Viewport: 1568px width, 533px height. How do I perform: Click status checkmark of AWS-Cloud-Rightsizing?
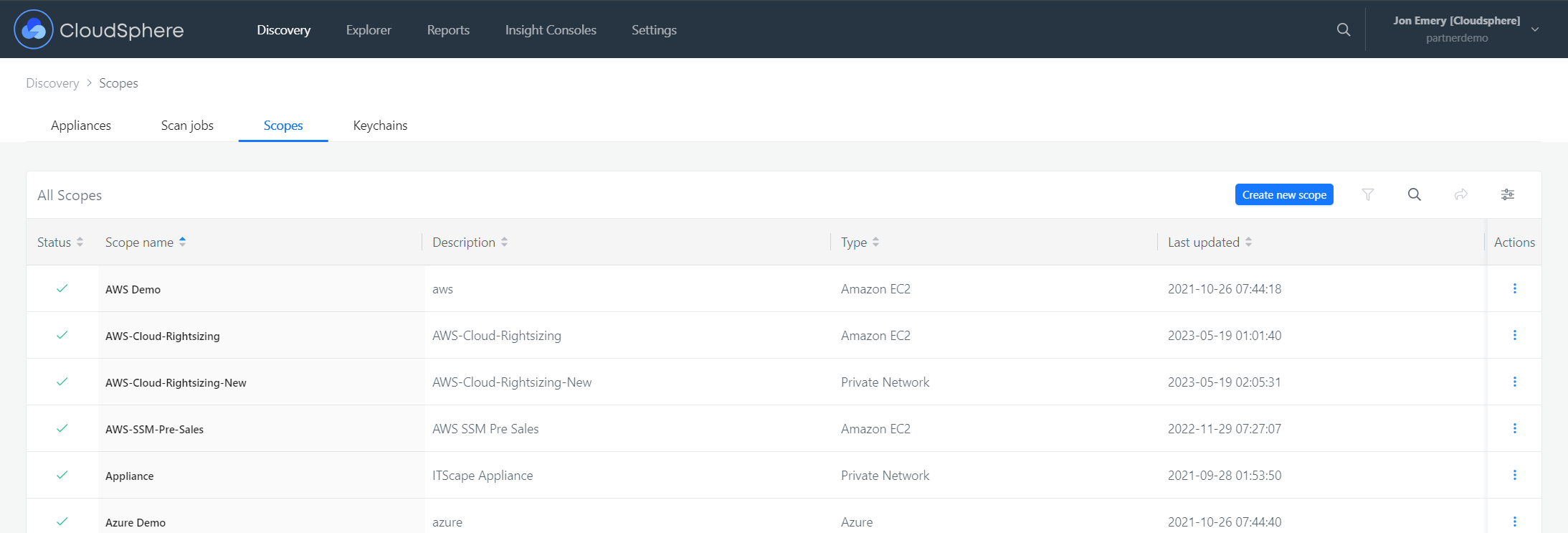click(x=62, y=335)
